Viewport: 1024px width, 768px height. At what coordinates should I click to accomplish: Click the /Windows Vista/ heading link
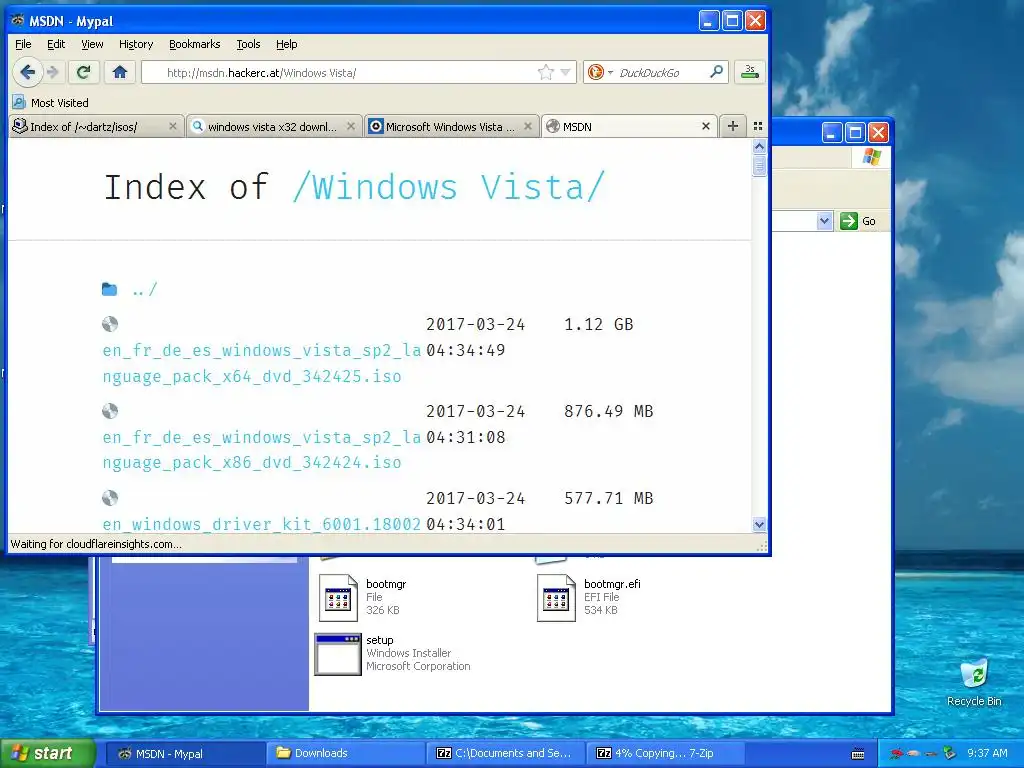coord(449,187)
